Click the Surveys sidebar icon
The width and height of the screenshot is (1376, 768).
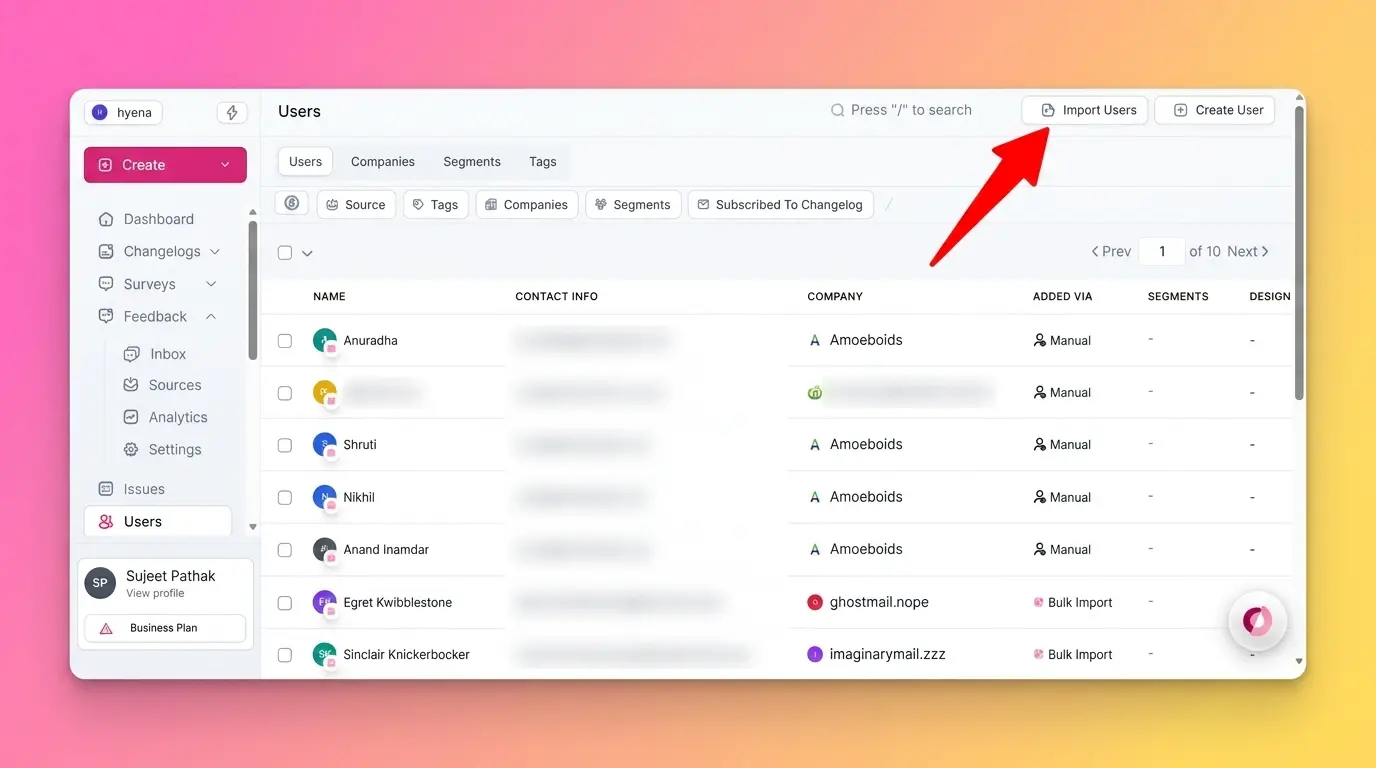click(x=106, y=284)
